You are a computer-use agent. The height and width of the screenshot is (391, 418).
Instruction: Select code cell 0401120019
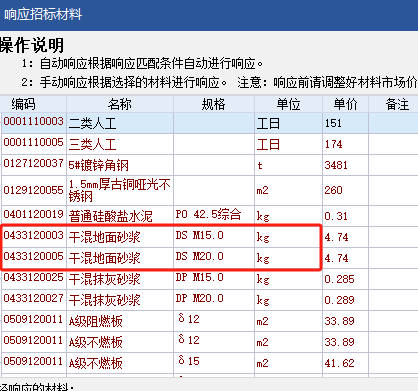[34, 216]
